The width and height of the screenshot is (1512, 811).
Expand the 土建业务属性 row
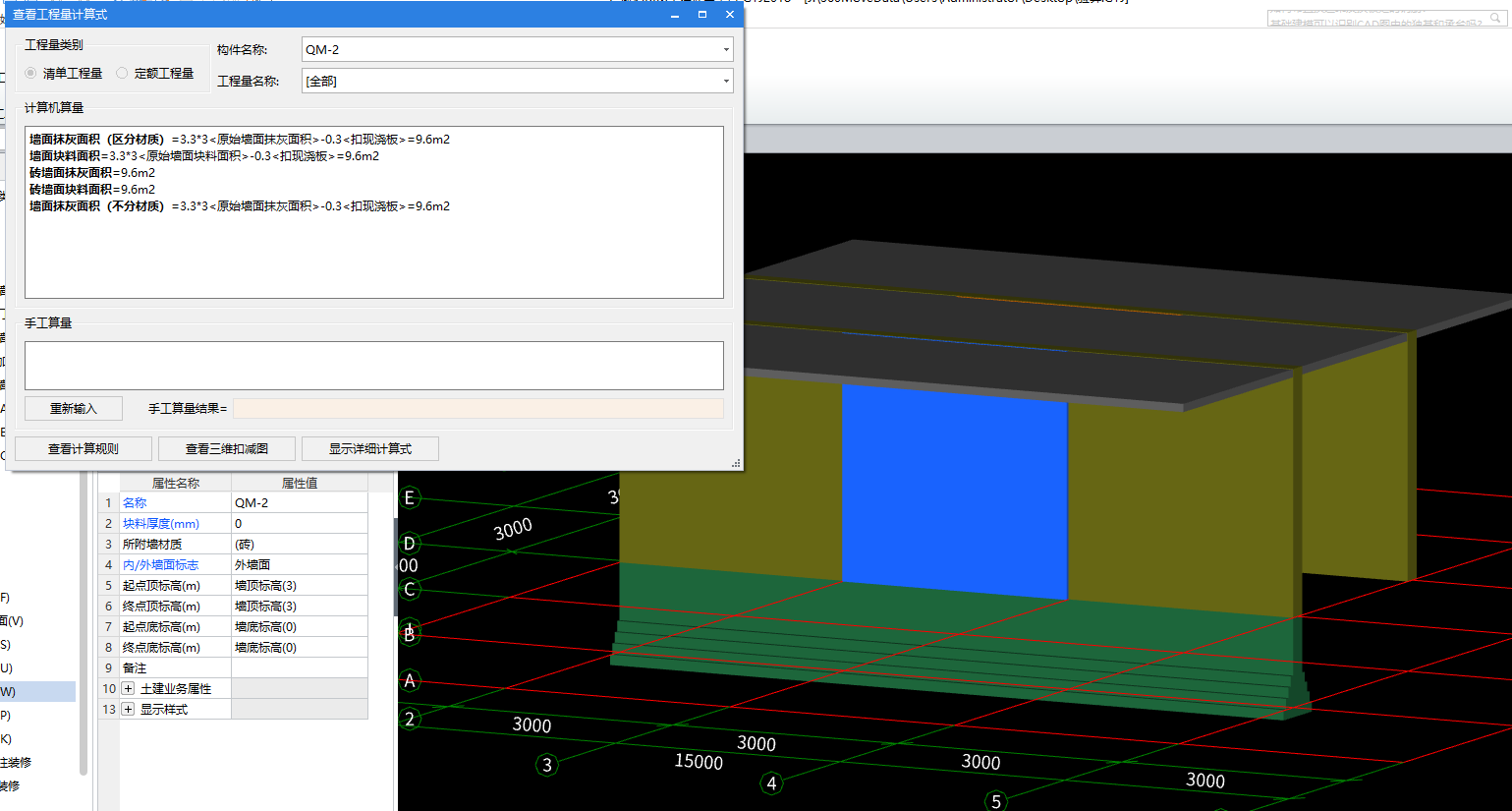point(128,688)
